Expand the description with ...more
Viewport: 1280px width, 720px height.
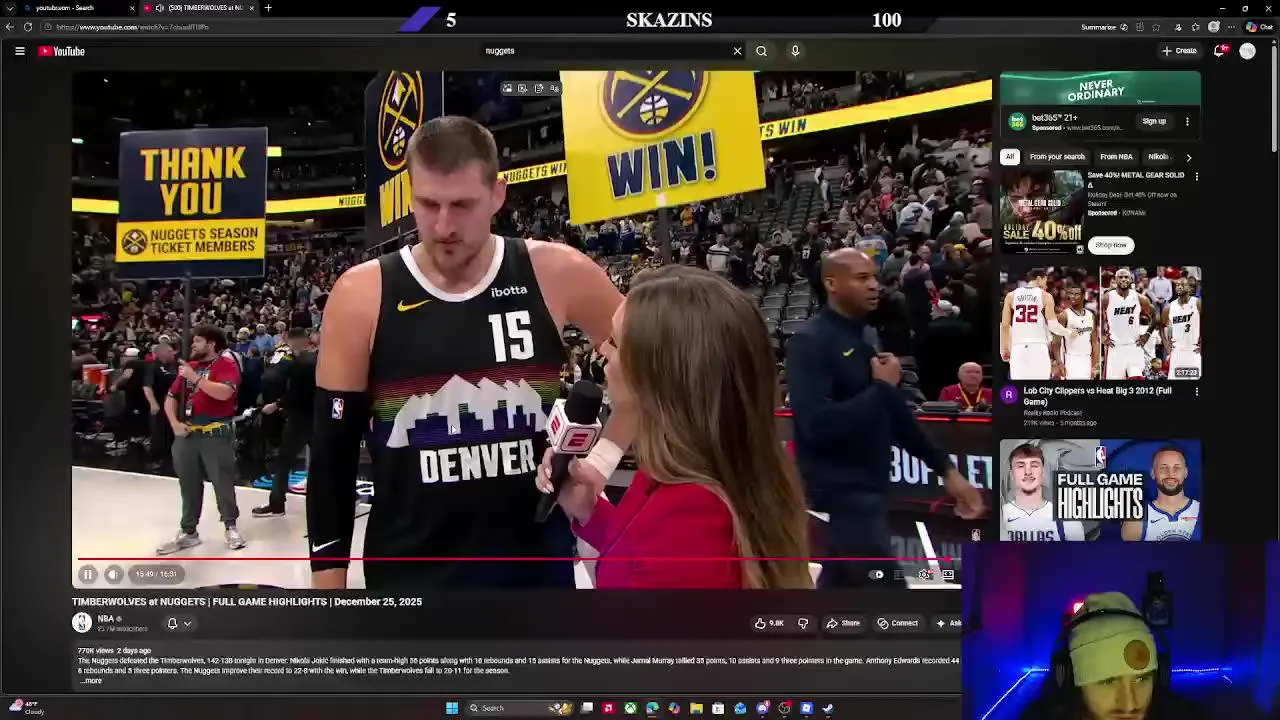pos(90,681)
